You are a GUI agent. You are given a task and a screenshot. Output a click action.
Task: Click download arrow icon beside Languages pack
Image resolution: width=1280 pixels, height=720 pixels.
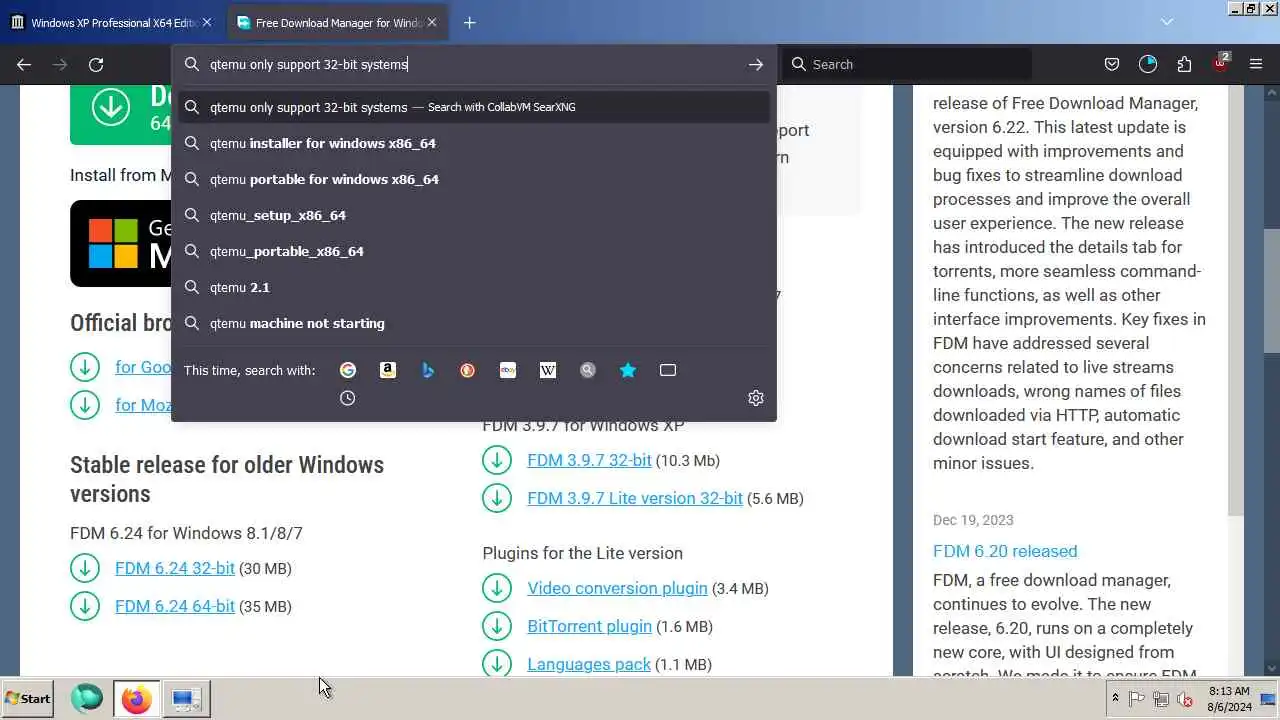pyautogui.click(x=497, y=664)
